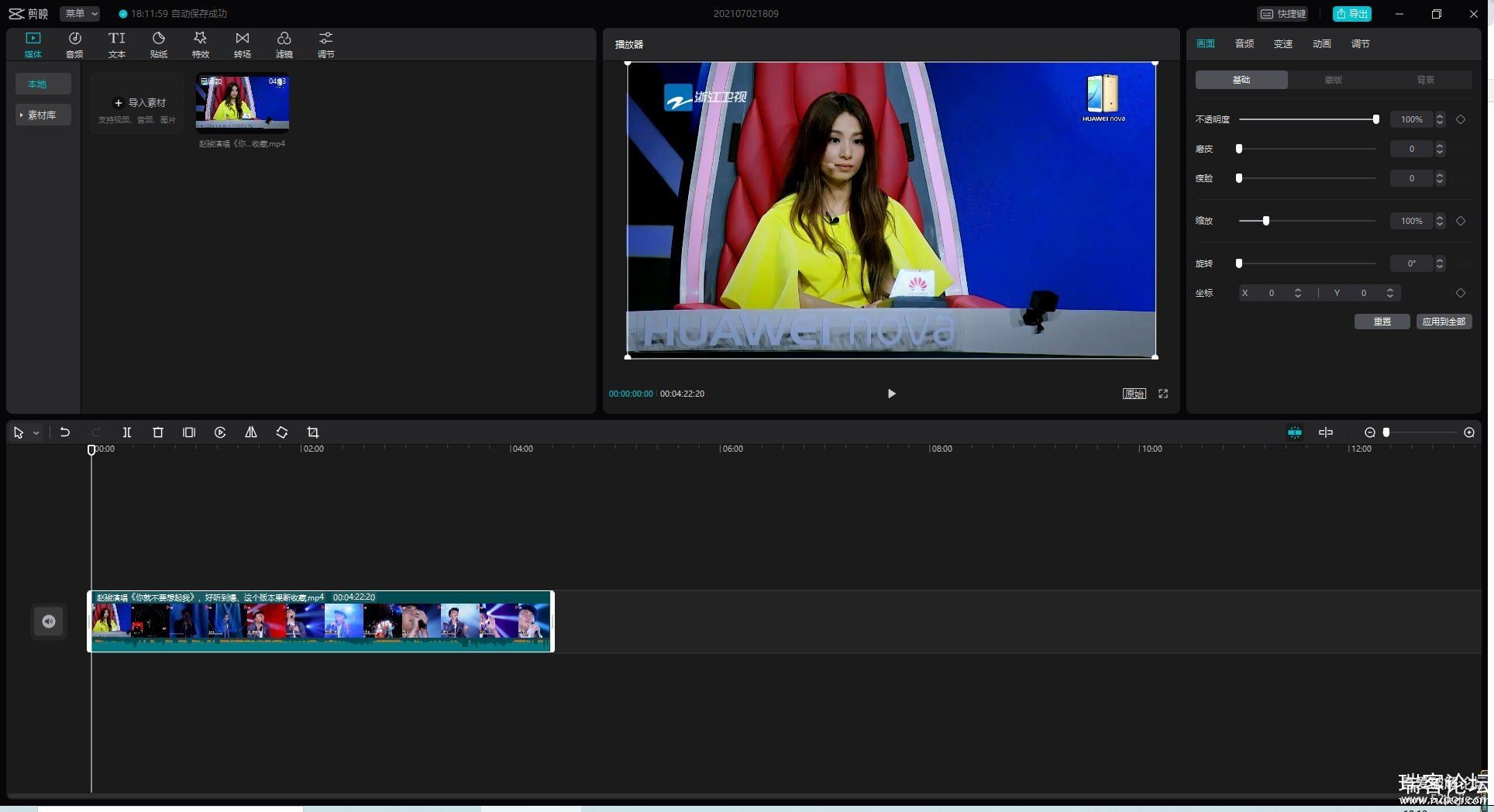Zoom in the timeline
Image resolution: width=1494 pixels, height=812 pixels.
1469,432
